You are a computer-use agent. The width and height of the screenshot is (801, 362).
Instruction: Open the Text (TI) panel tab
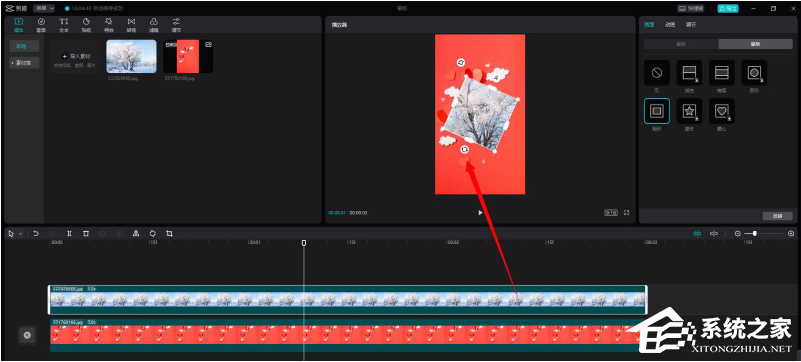click(x=63, y=24)
